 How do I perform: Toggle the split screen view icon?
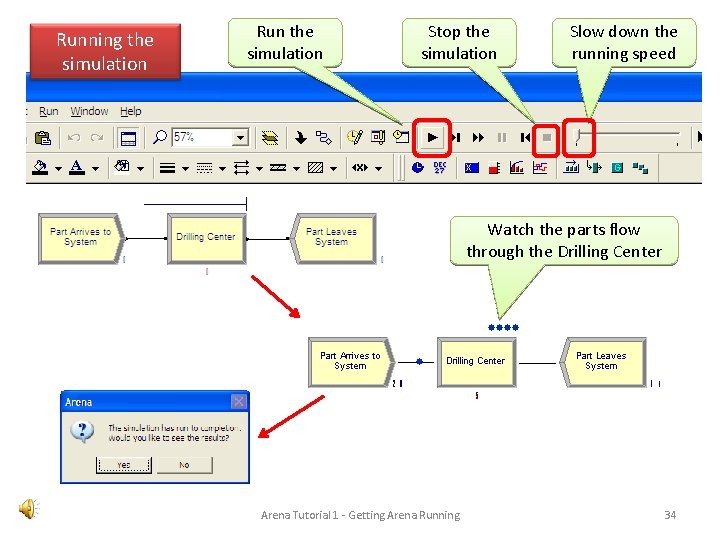[x=128, y=138]
